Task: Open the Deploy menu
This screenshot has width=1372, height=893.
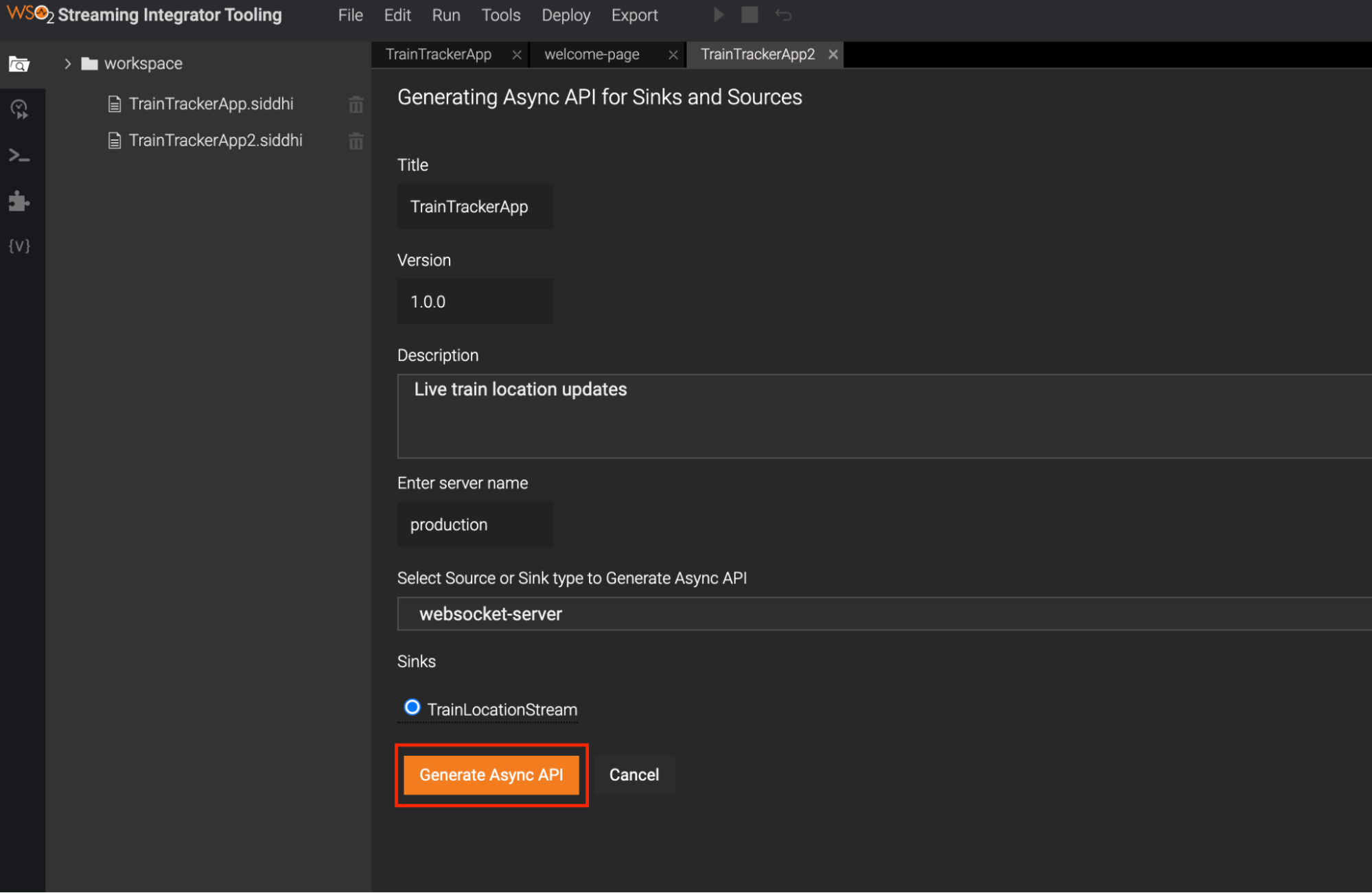Action: [x=566, y=15]
